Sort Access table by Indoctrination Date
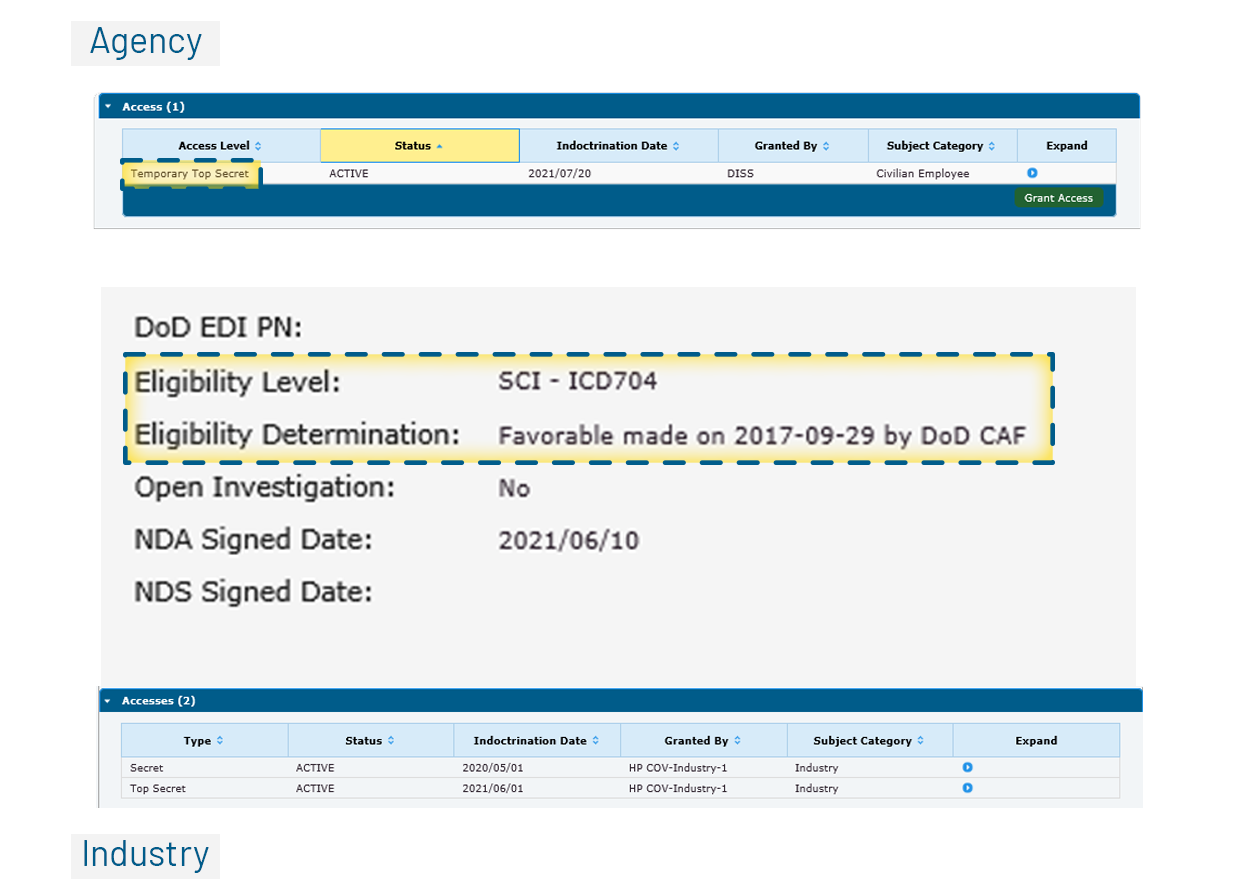This screenshot has width=1249, height=886. point(618,145)
